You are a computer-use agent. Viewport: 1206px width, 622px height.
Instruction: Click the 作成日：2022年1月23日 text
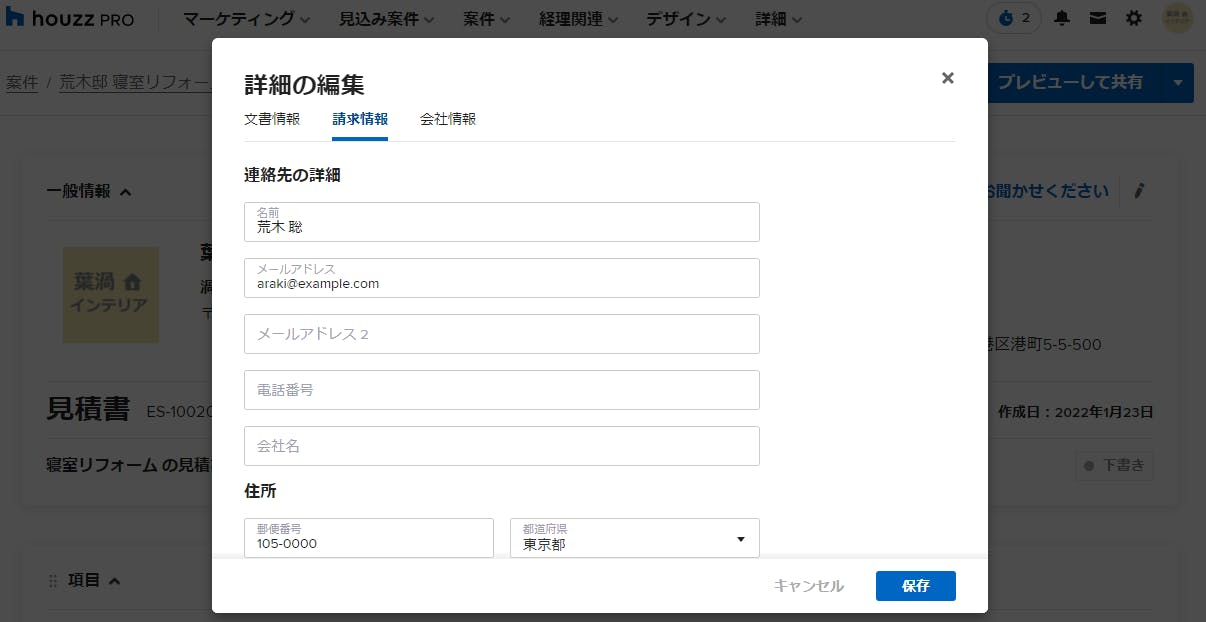1076,412
